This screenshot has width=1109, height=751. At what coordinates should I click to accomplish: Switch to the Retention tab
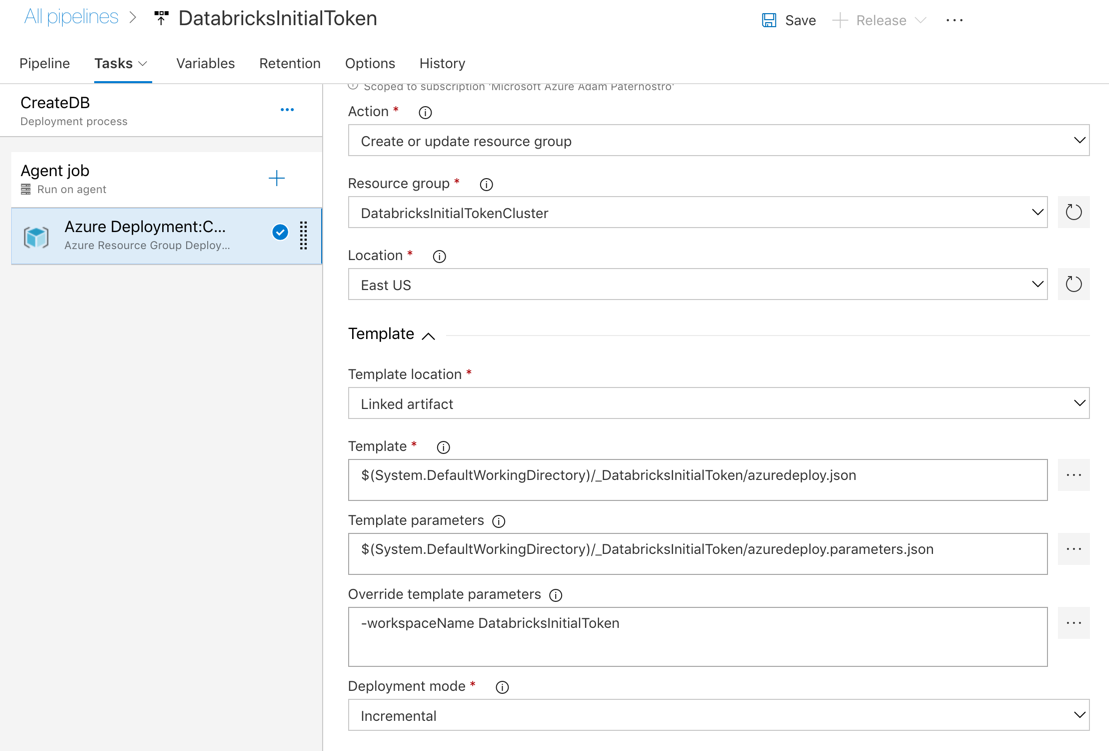click(290, 64)
